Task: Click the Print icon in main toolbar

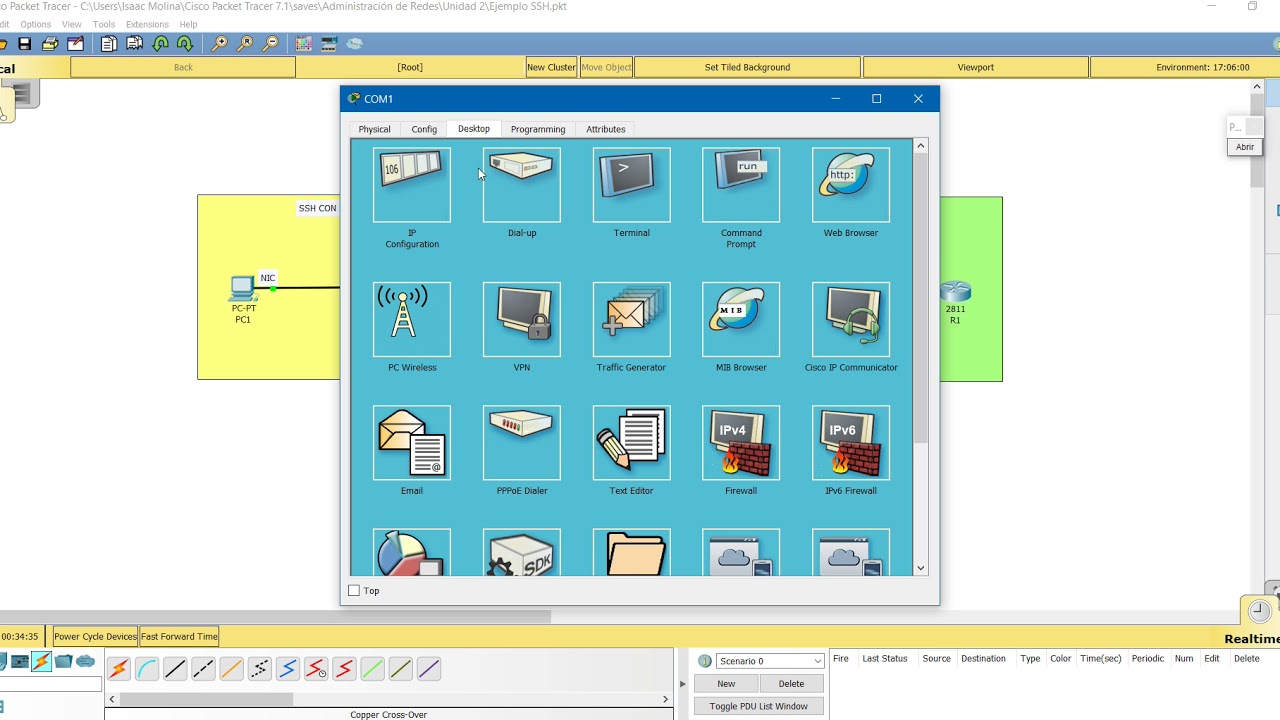Action: pyautogui.click(x=50, y=44)
